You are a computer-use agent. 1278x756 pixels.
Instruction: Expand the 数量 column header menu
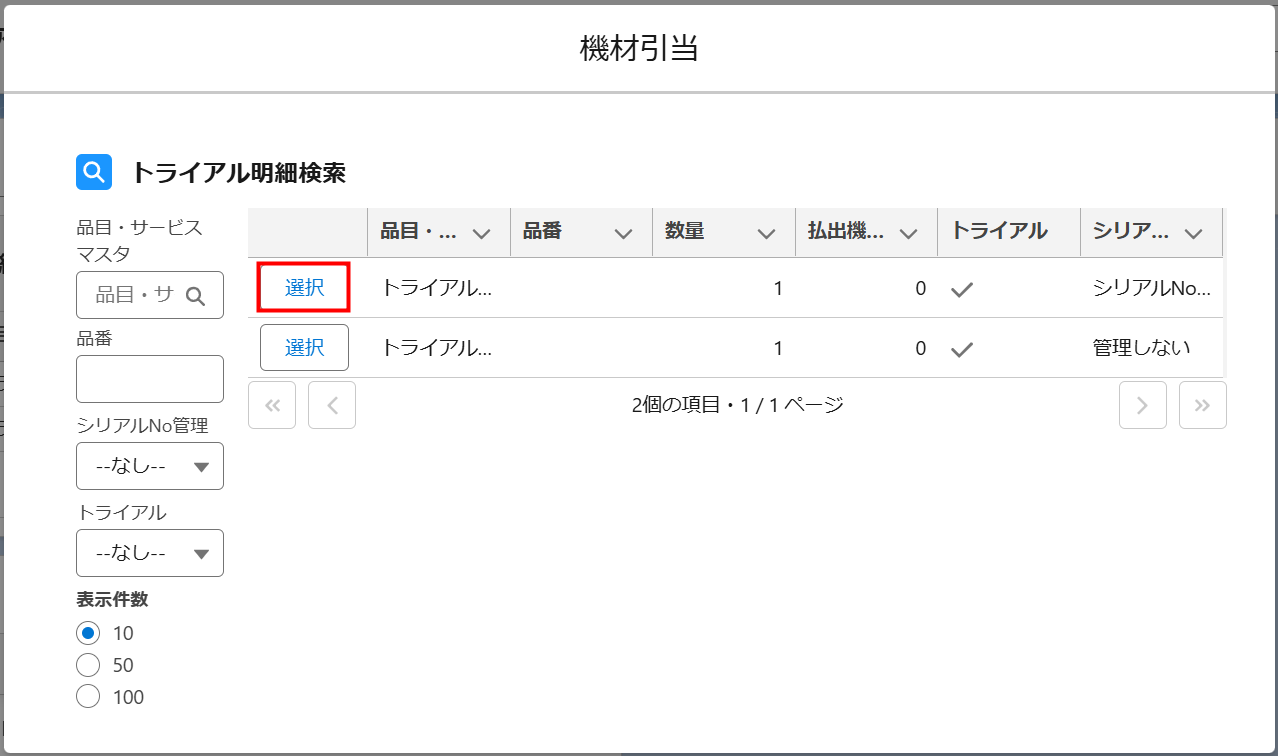(766, 233)
